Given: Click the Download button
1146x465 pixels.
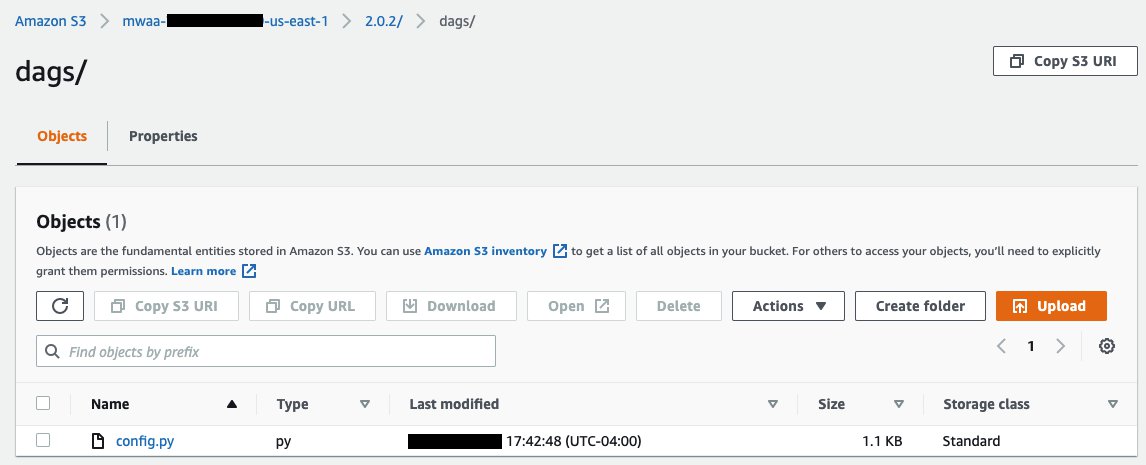Looking at the screenshot, I should pos(451,306).
